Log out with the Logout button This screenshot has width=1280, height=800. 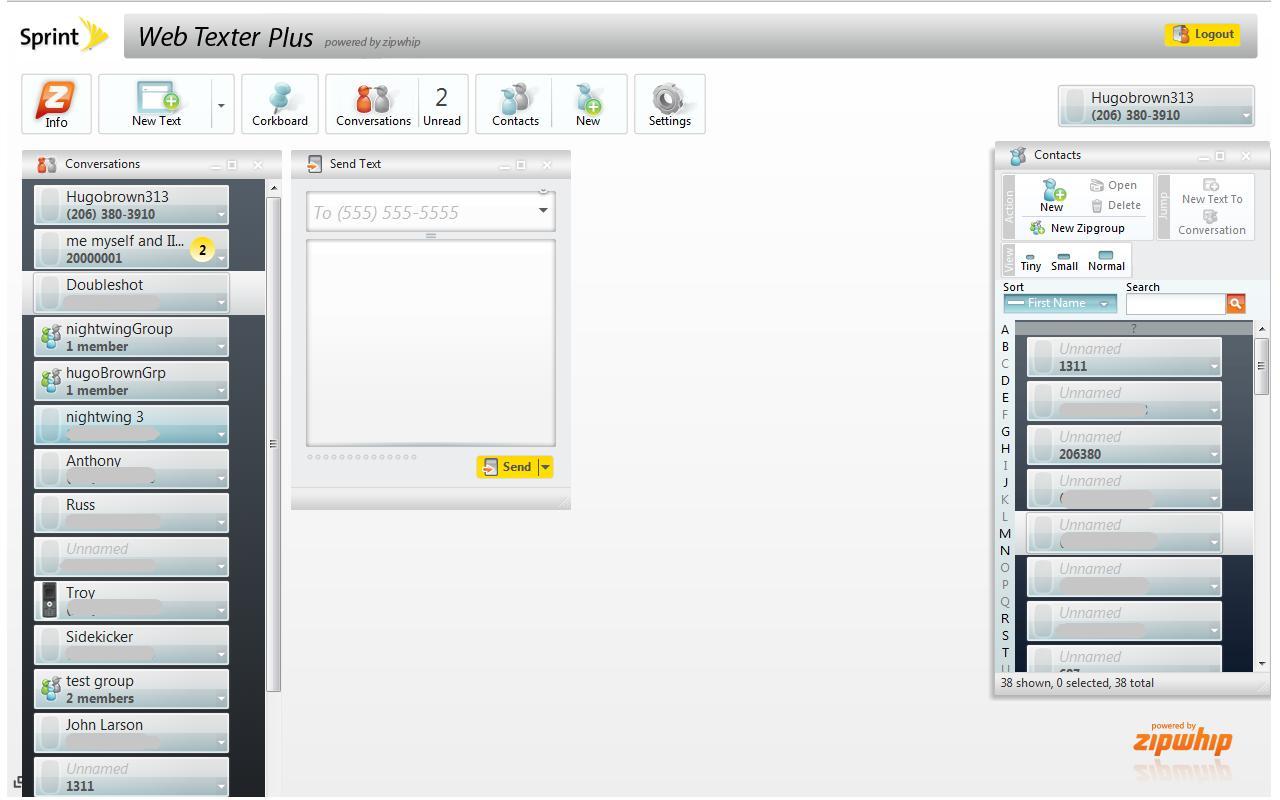click(x=1202, y=34)
